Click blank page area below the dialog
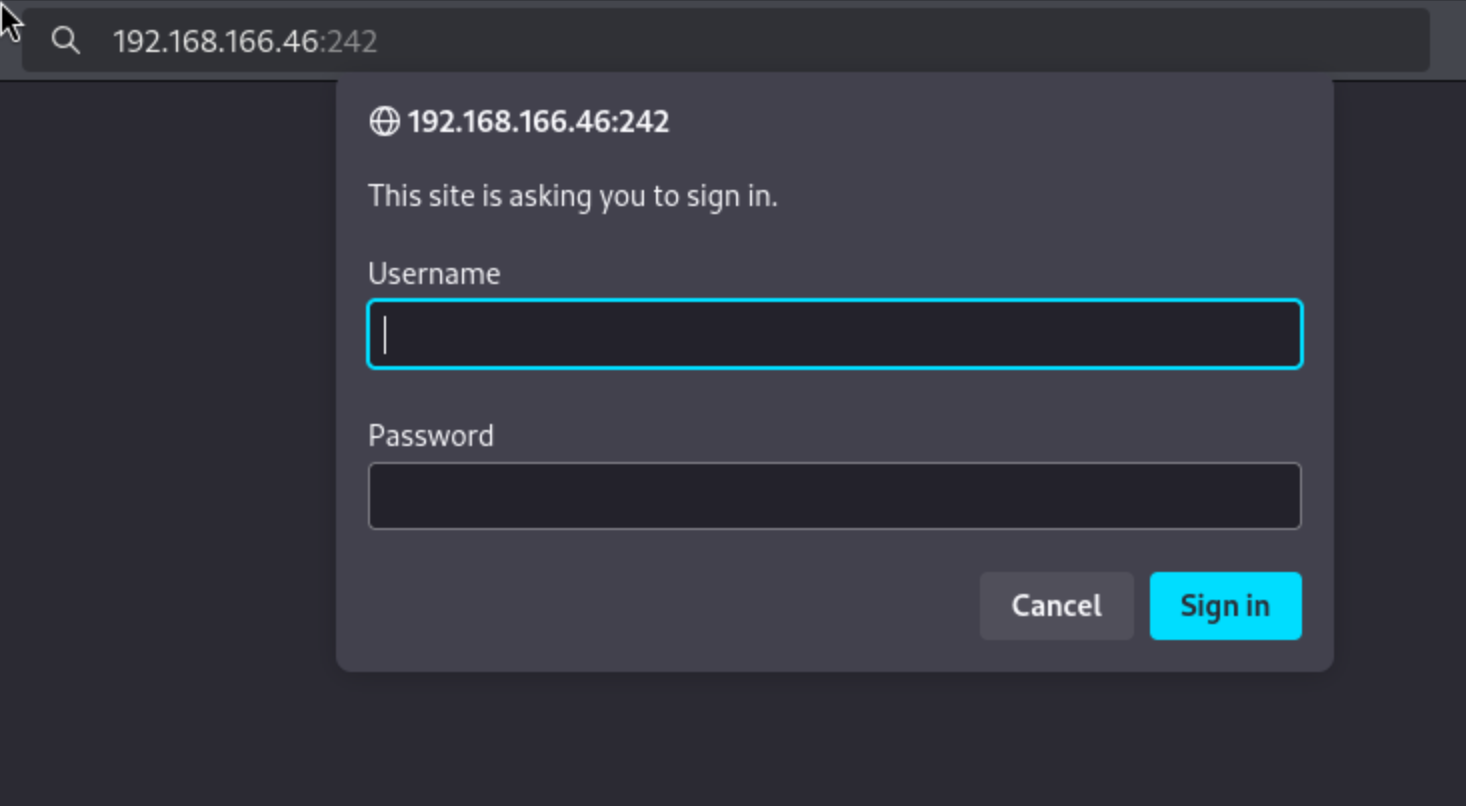 coord(834,740)
